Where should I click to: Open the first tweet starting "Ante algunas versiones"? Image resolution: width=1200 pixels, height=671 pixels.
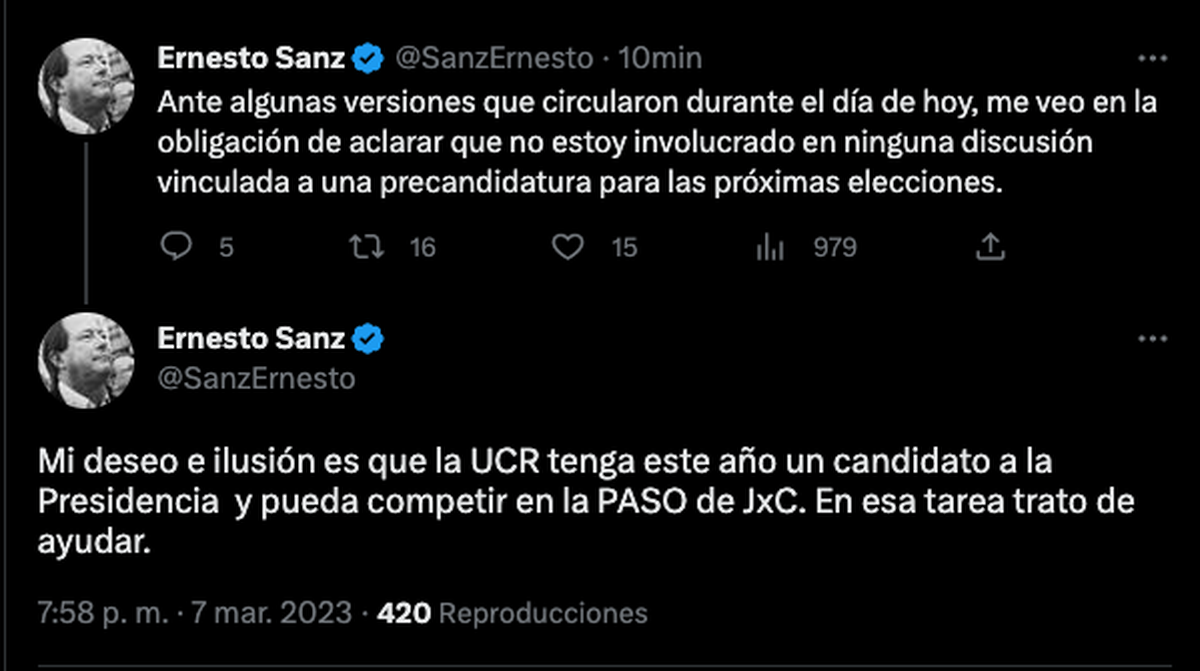[650, 144]
